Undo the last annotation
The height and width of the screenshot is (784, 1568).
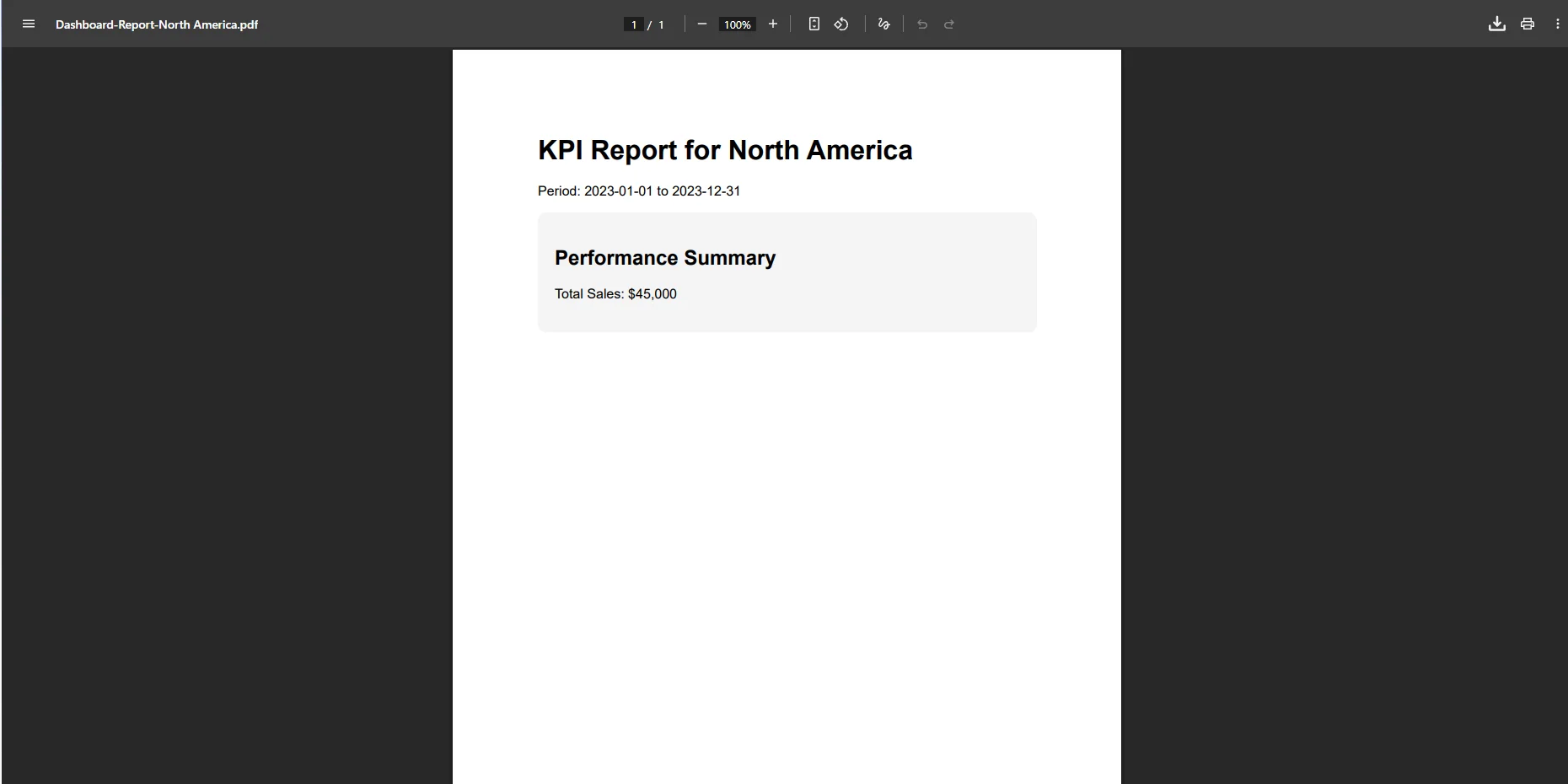(921, 24)
